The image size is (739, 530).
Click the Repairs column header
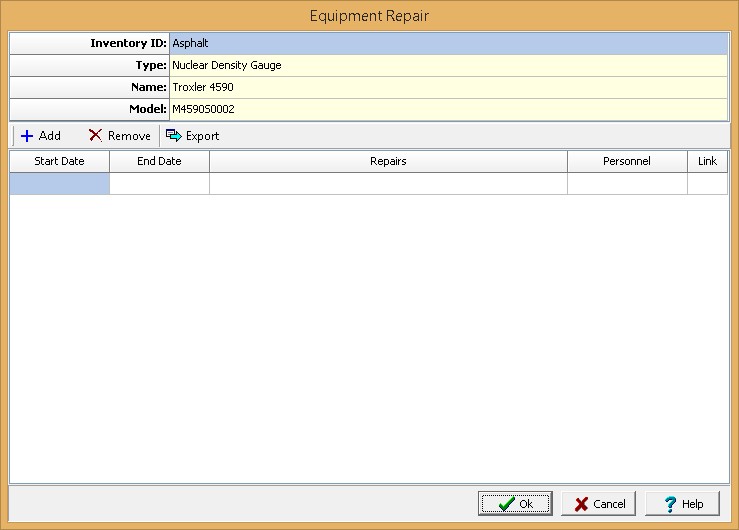(388, 161)
